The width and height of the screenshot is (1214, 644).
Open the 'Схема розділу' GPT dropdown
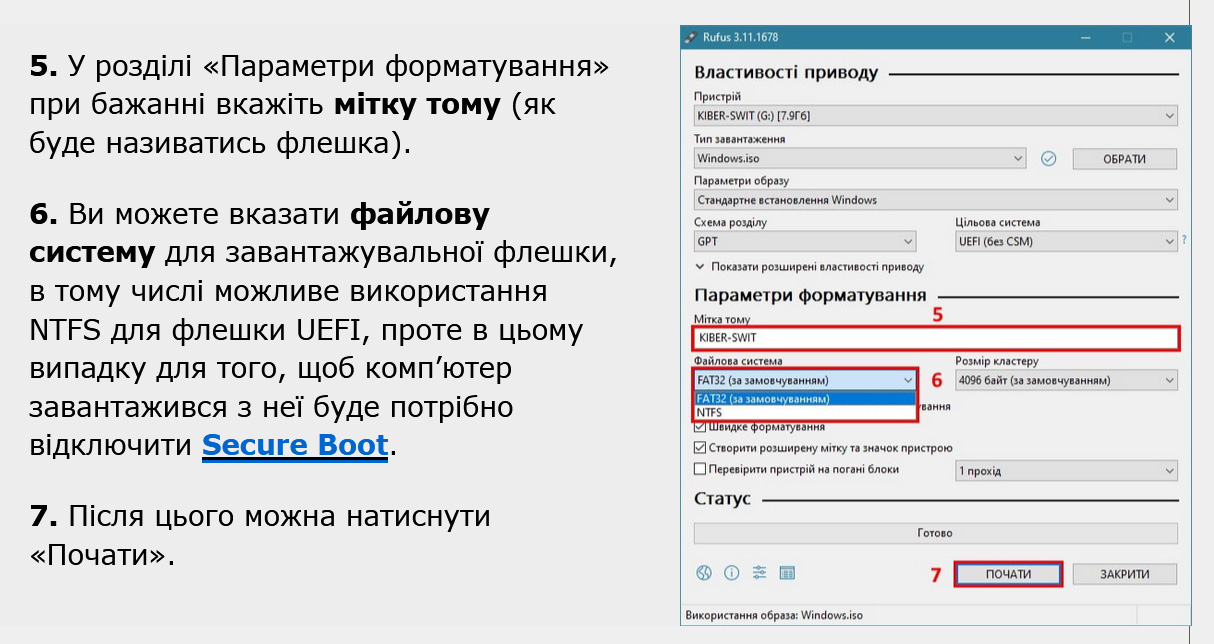point(804,241)
